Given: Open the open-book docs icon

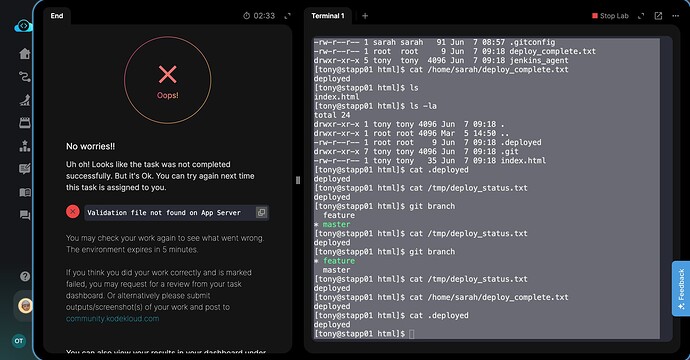Looking at the screenshot, I should click(x=25, y=192).
